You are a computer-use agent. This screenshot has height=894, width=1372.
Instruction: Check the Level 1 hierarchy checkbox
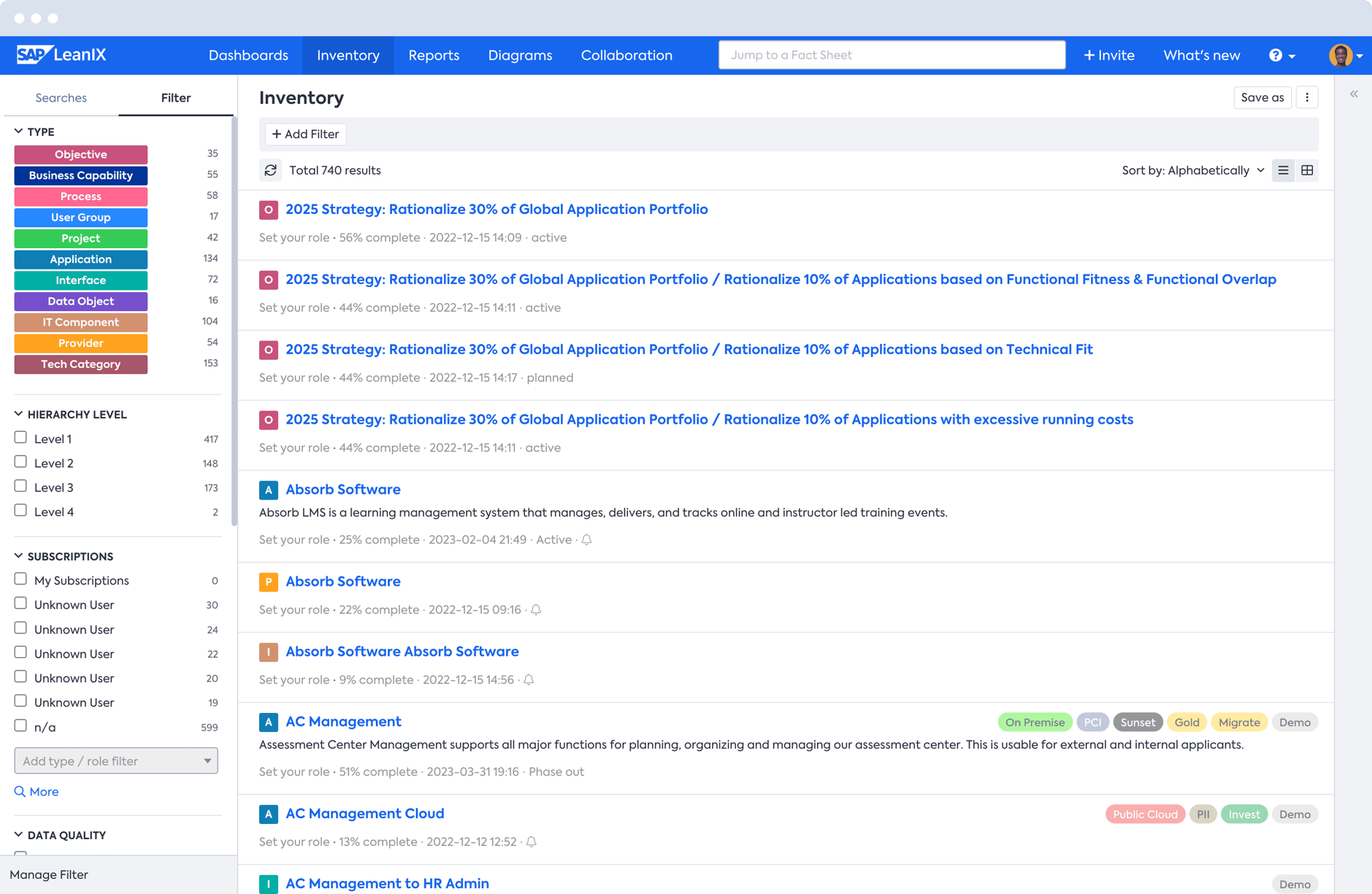tap(20, 438)
